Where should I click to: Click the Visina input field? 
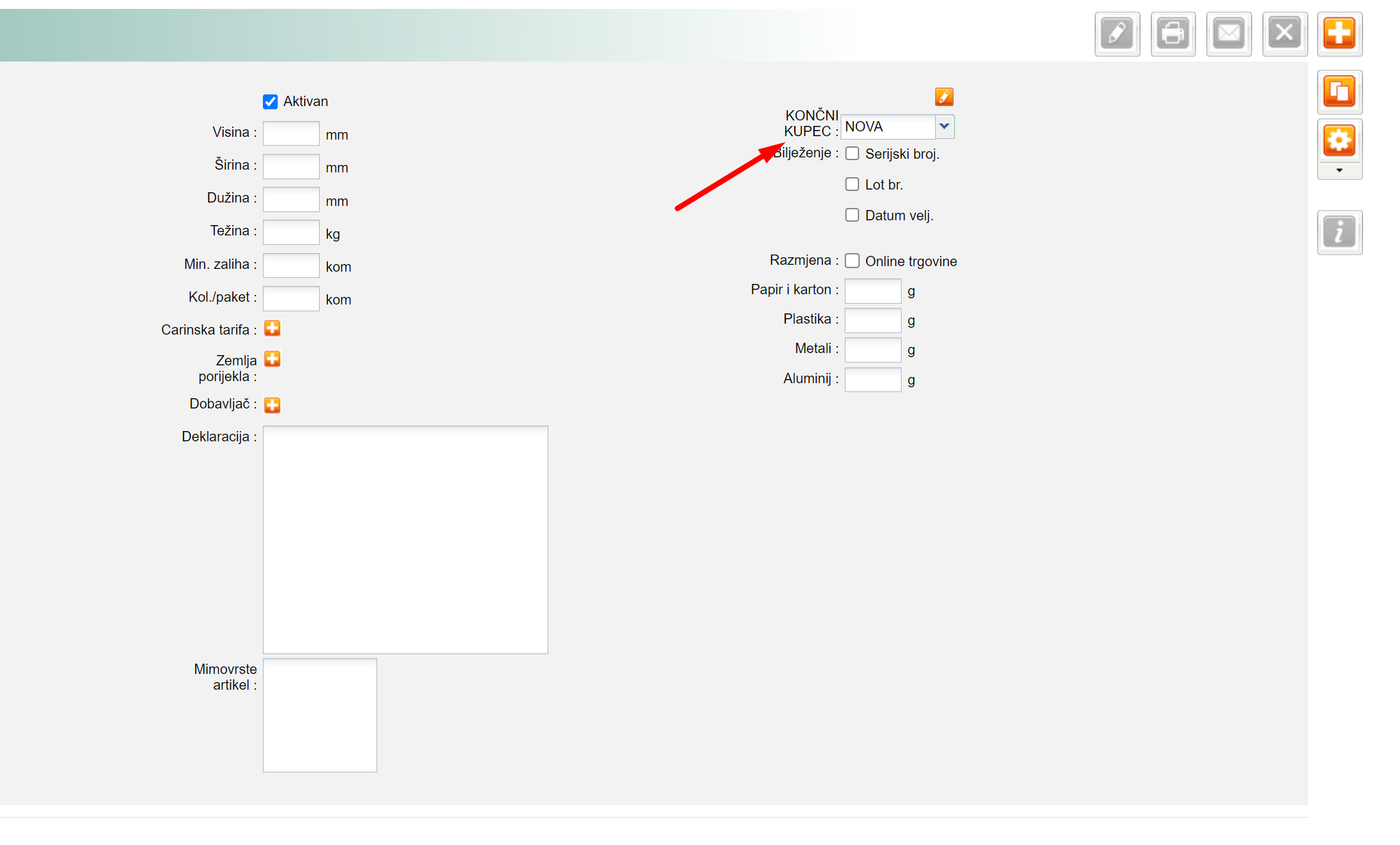click(291, 133)
